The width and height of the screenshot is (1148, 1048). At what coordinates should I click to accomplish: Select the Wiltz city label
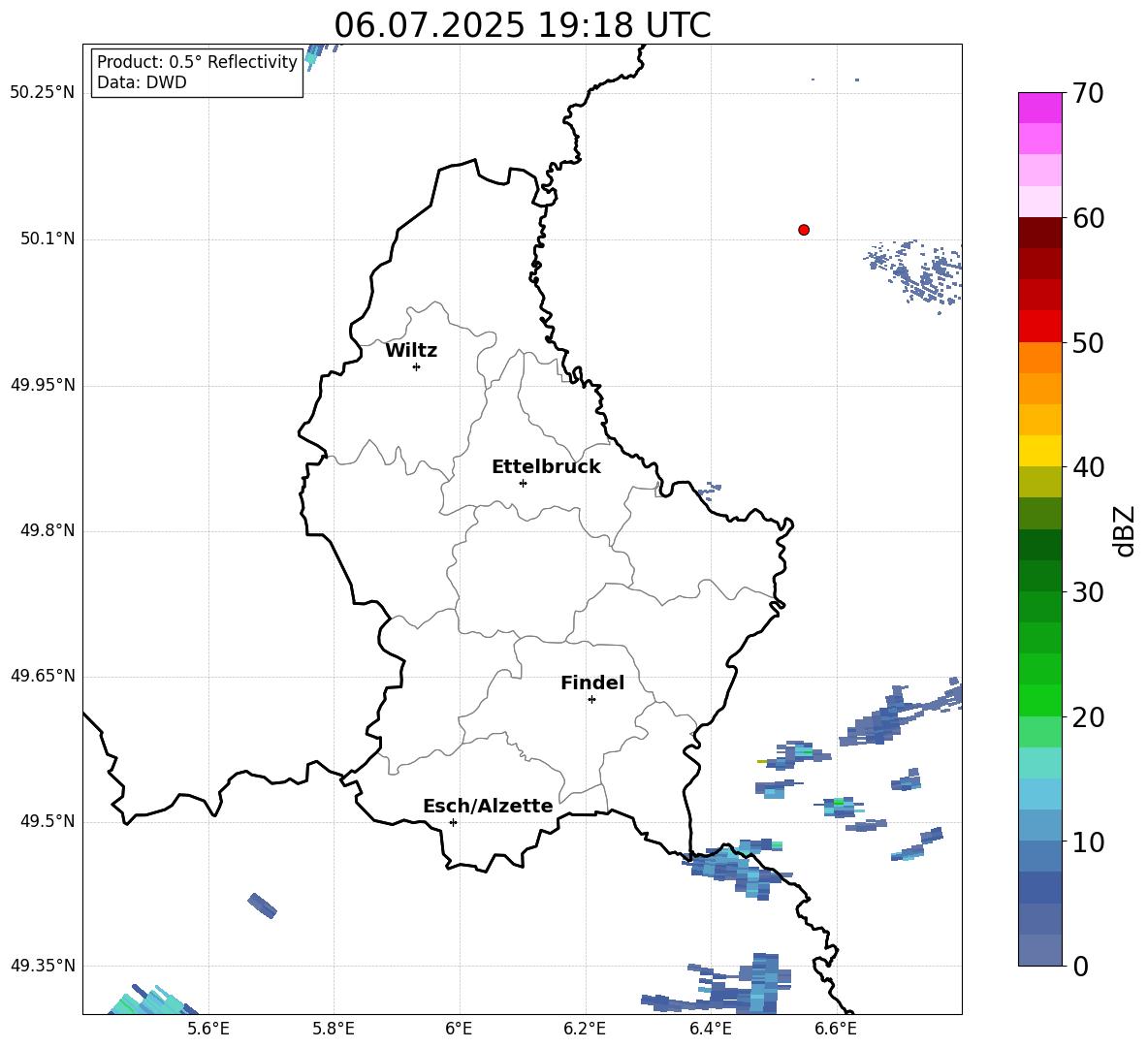click(x=411, y=351)
